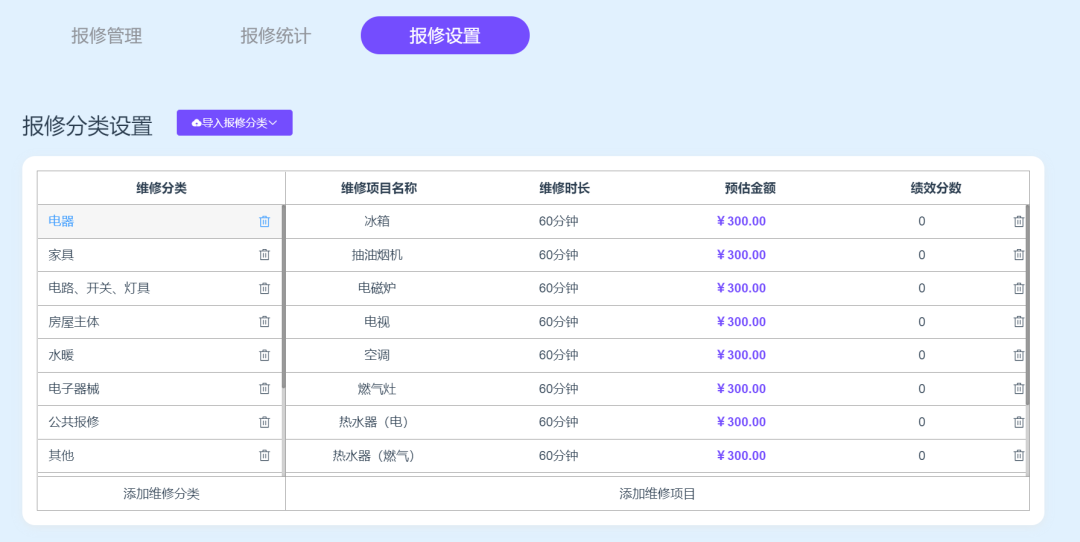Image resolution: width=1080 pixels, height=542 pixels.
Task: Remove 电子器械 category using trash icon
Action: [x=264, y=388]
